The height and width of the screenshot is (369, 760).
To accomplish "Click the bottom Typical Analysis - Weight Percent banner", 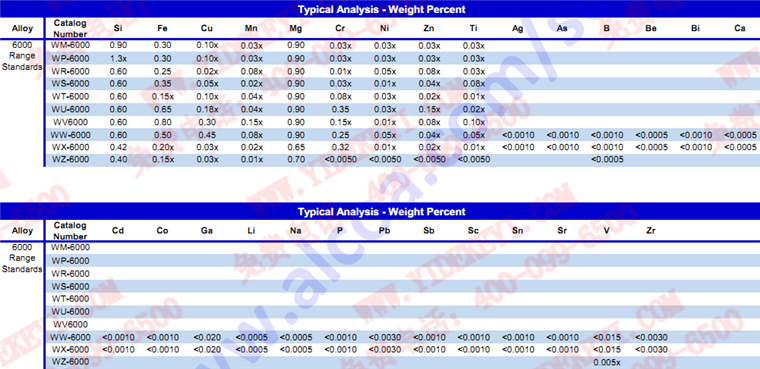I will pos(380,211).
